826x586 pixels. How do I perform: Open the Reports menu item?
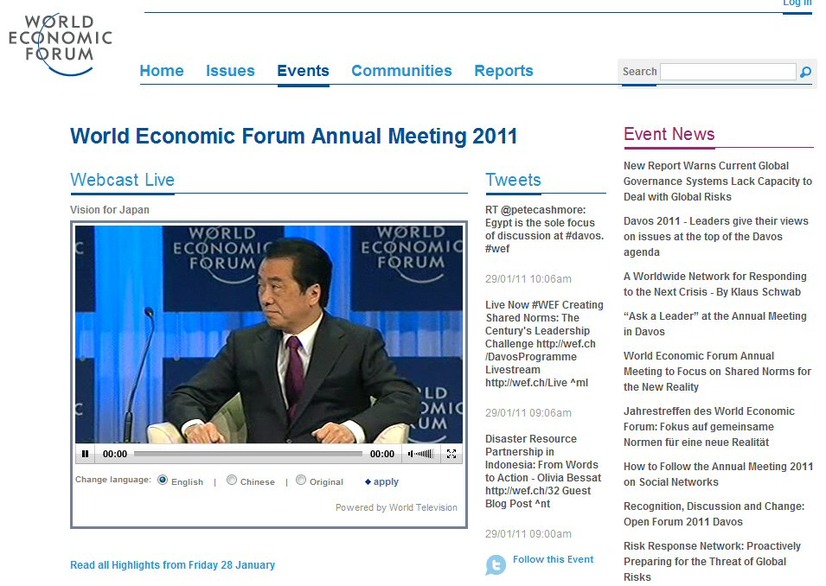click(504, 71)
